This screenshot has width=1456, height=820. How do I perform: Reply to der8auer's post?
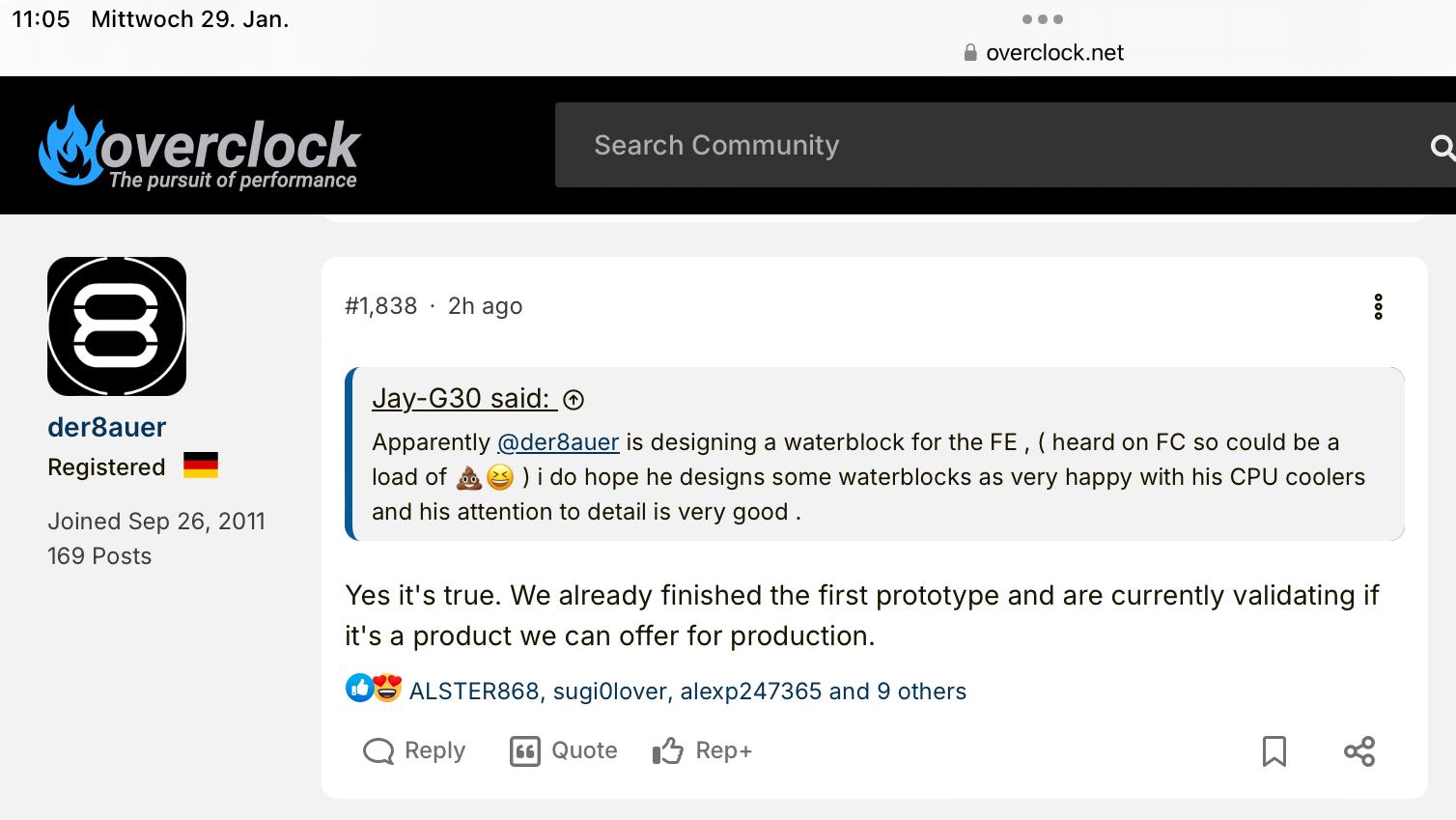414,751
